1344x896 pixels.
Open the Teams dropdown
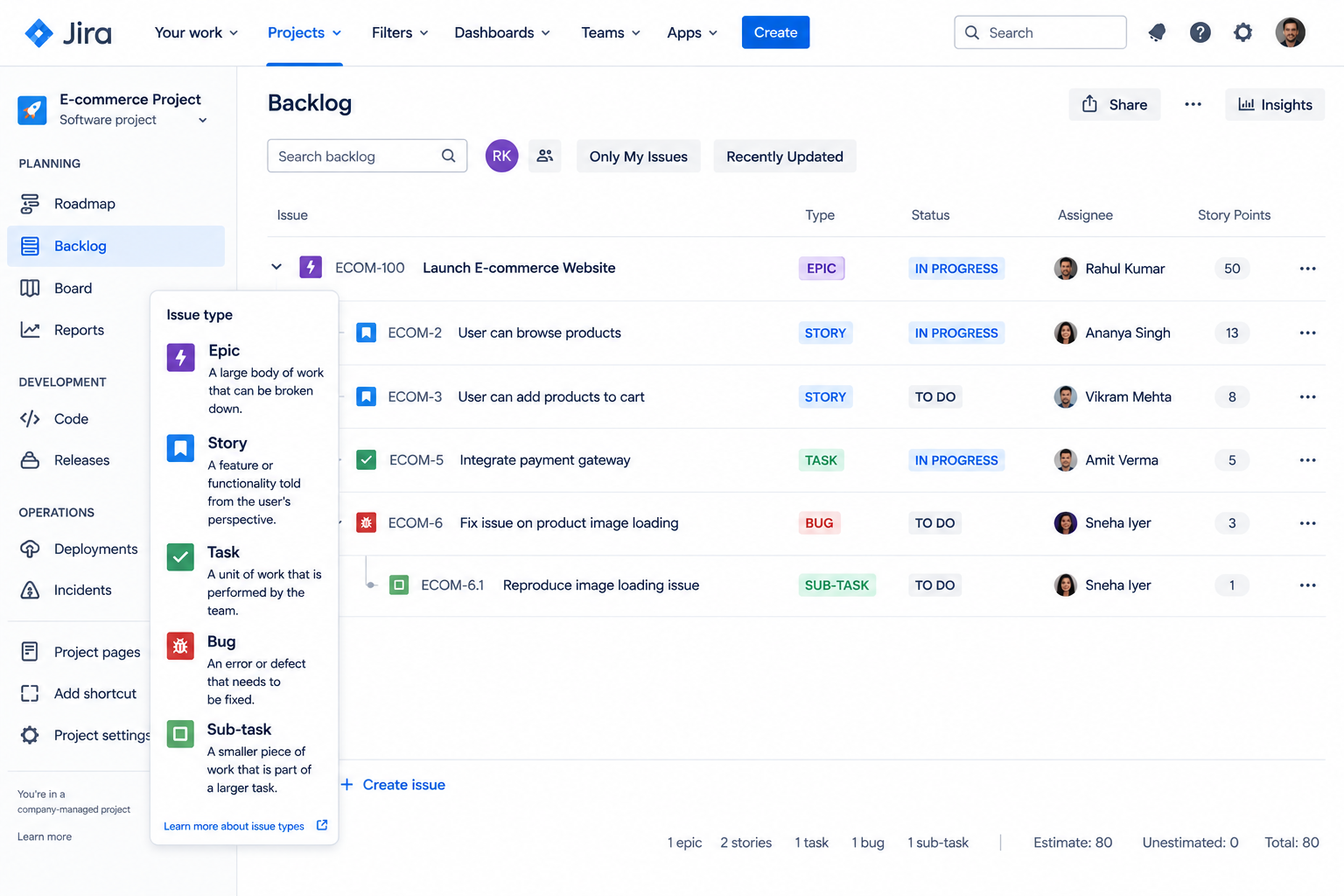[x=611, y=32]
